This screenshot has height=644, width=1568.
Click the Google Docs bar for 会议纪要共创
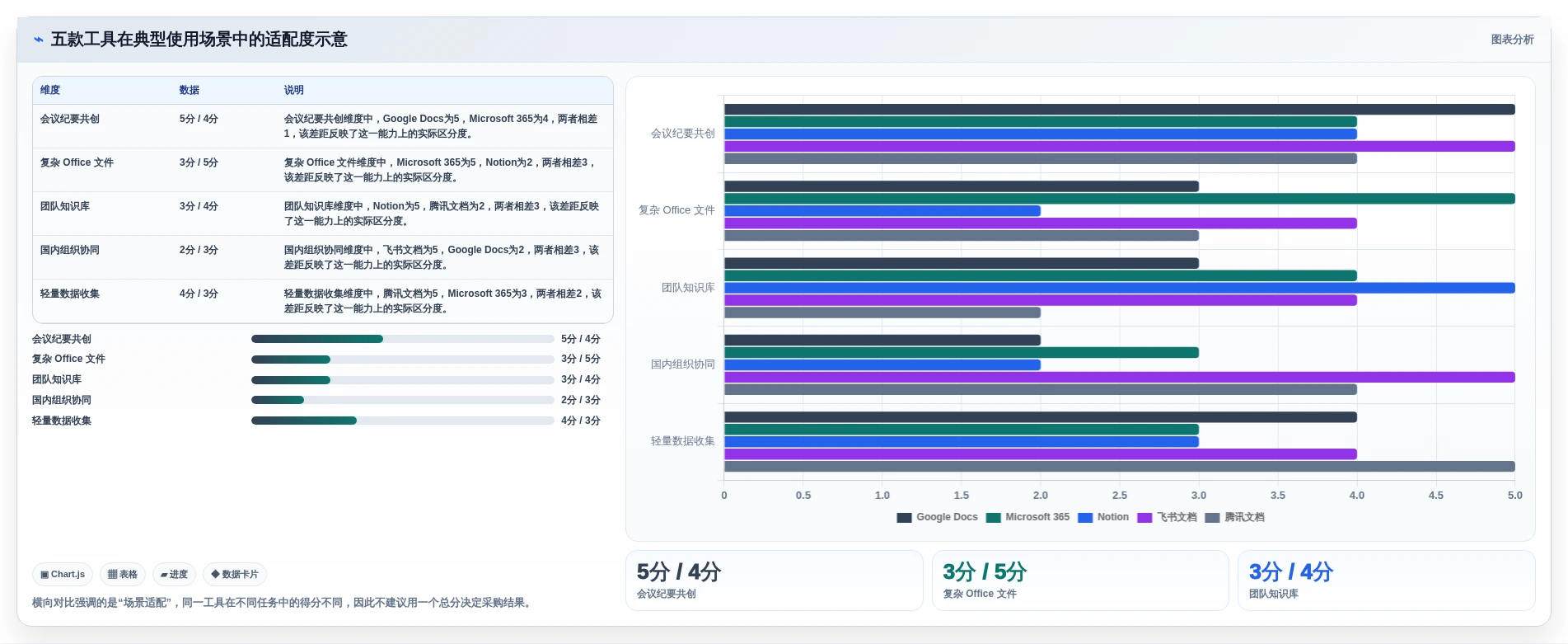click(1119, 110)
